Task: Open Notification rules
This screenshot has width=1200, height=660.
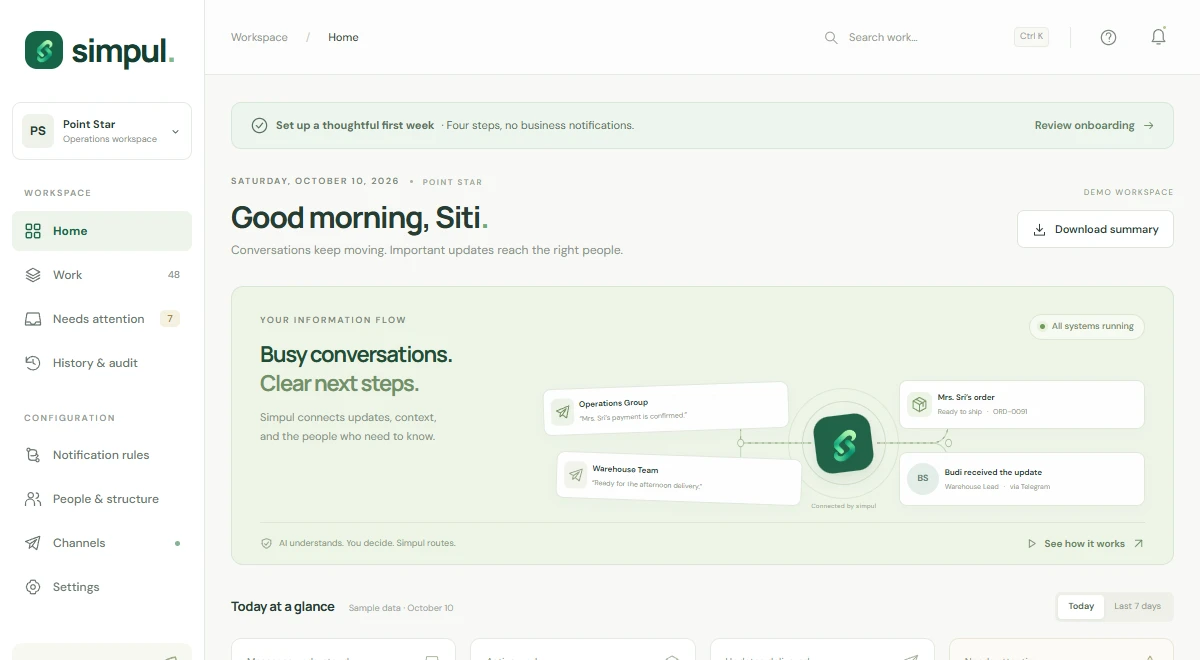Action: [x=102, y=455]
